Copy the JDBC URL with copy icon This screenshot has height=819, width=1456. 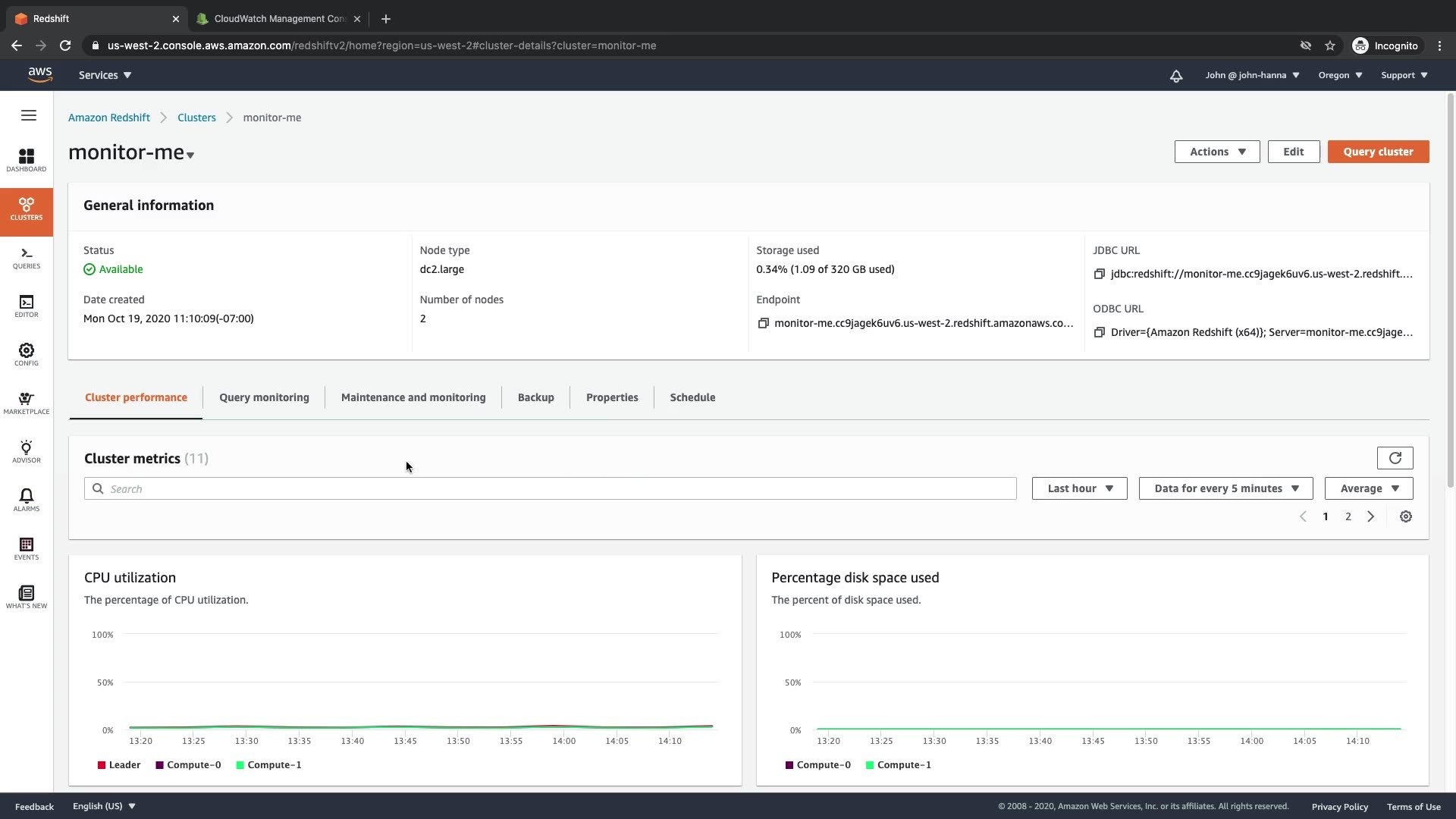pyautogui.click(x=1099, y=274)
